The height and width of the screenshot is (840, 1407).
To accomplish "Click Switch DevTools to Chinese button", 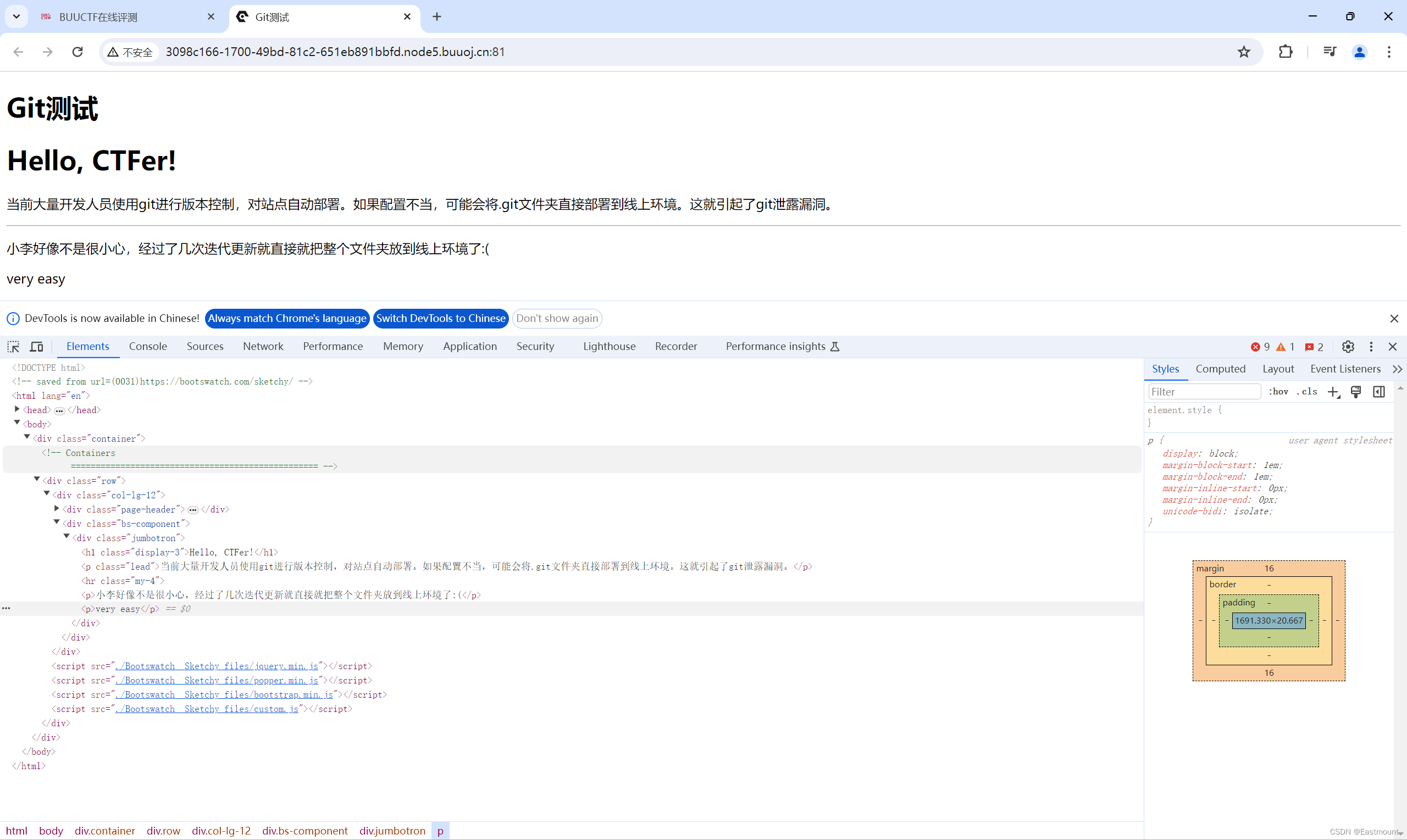I will [x=442, y=318].
